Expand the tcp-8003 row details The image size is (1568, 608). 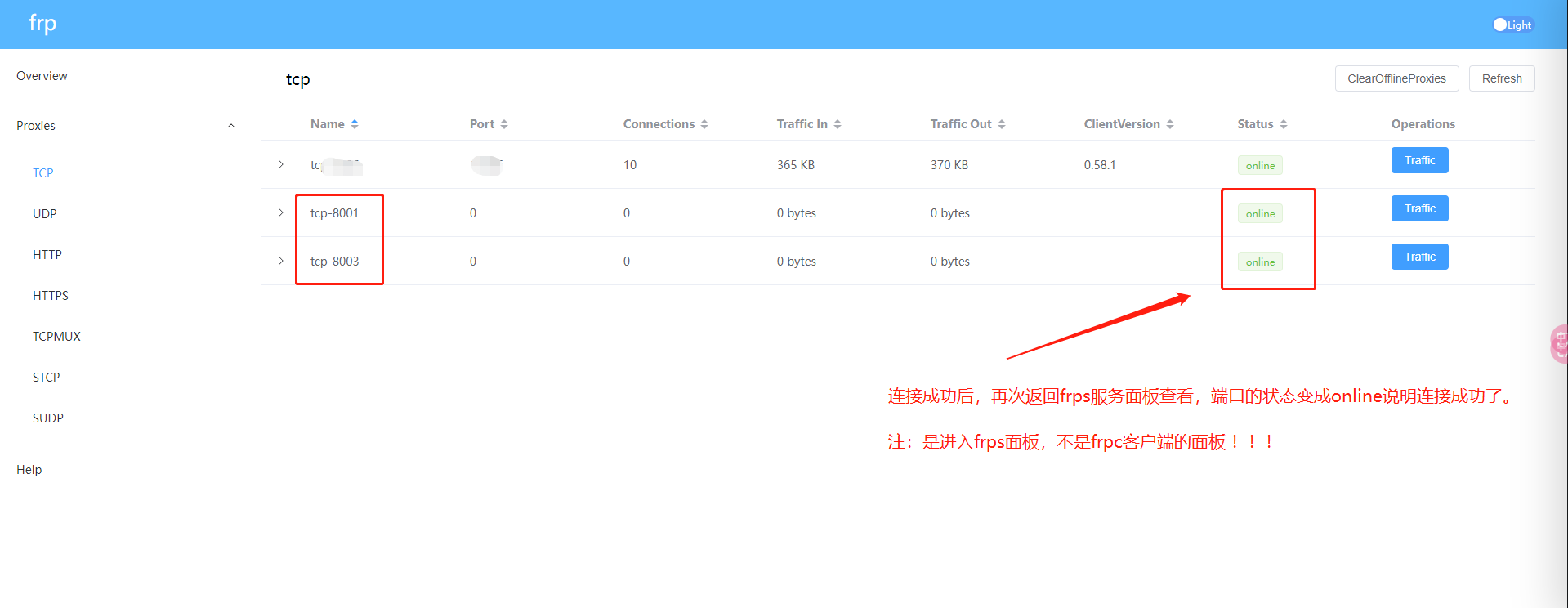point(281,261)
